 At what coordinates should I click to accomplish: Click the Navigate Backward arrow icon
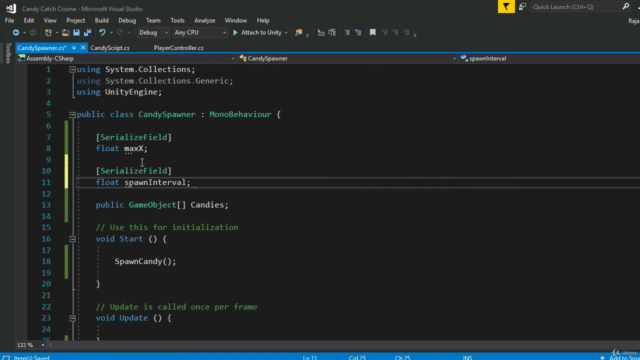16,33
